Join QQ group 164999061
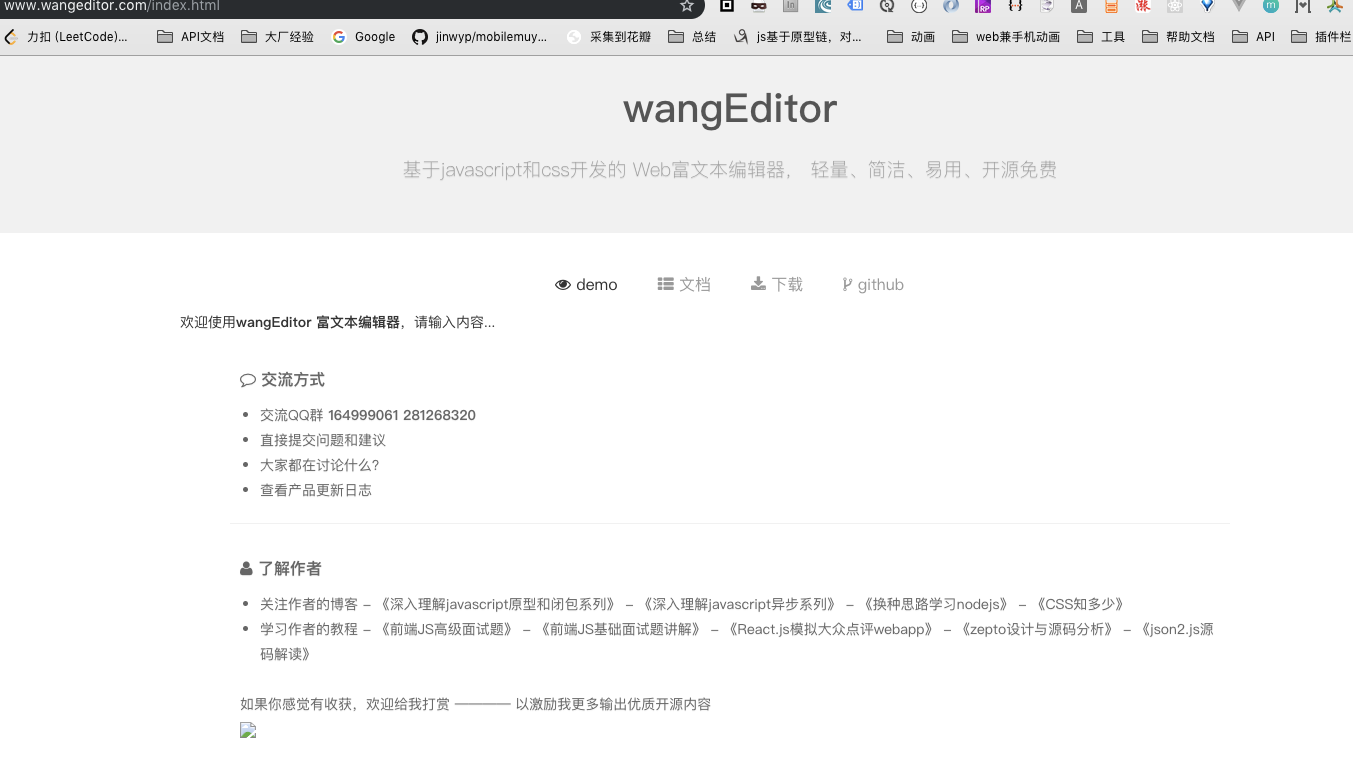Image resolution: width=1353 pixels, height=773 pixels. click(x=363, y=415)
